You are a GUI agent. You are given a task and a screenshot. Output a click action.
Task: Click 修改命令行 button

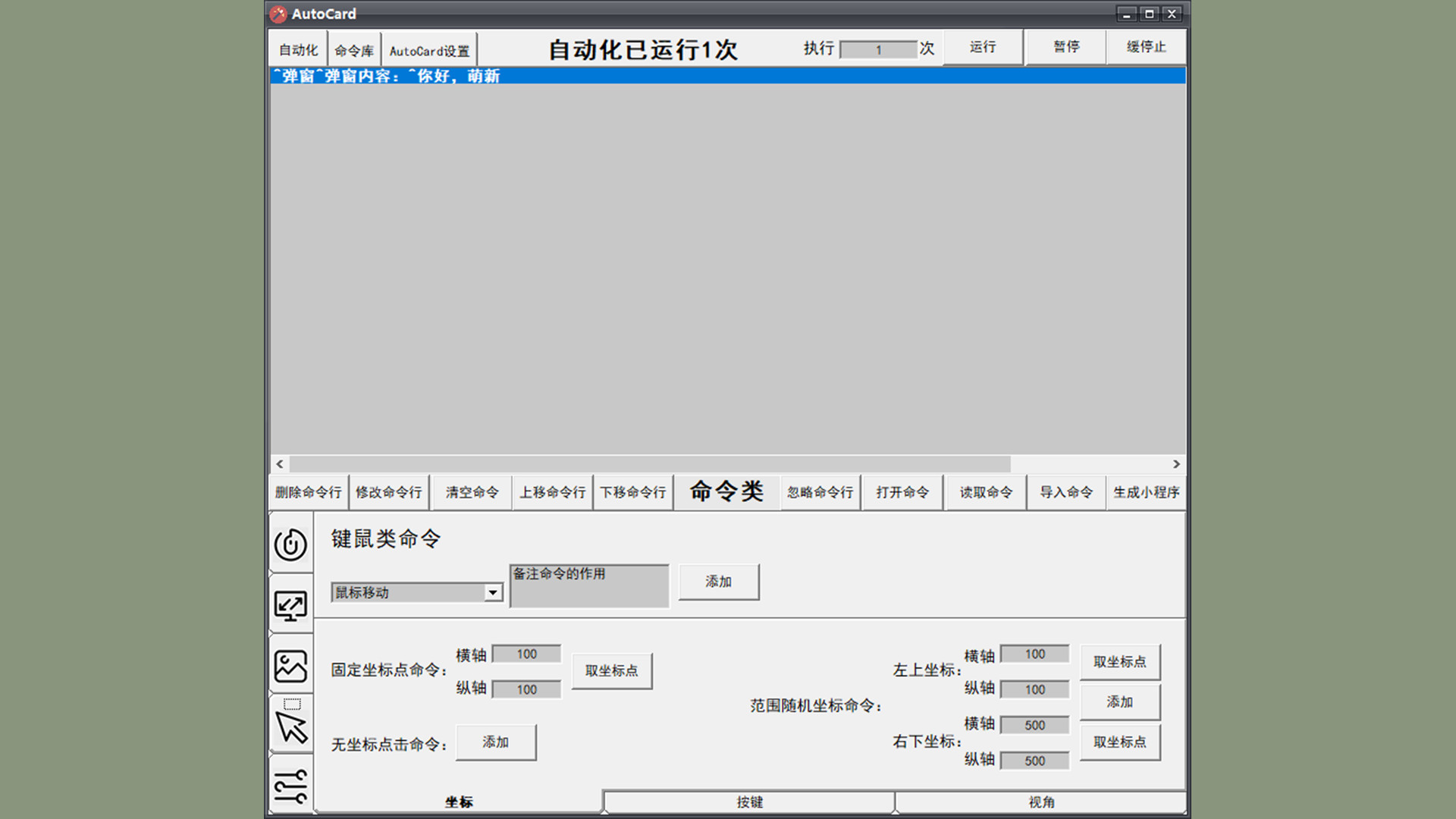[389, 492]
